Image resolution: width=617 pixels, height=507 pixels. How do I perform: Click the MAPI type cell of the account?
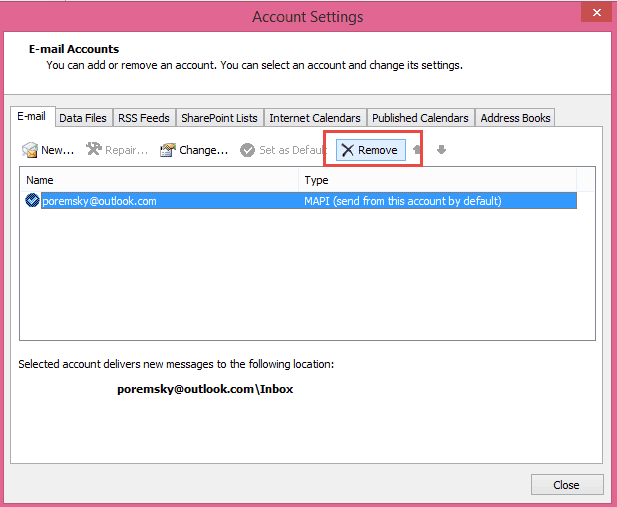tap(403, 201)
